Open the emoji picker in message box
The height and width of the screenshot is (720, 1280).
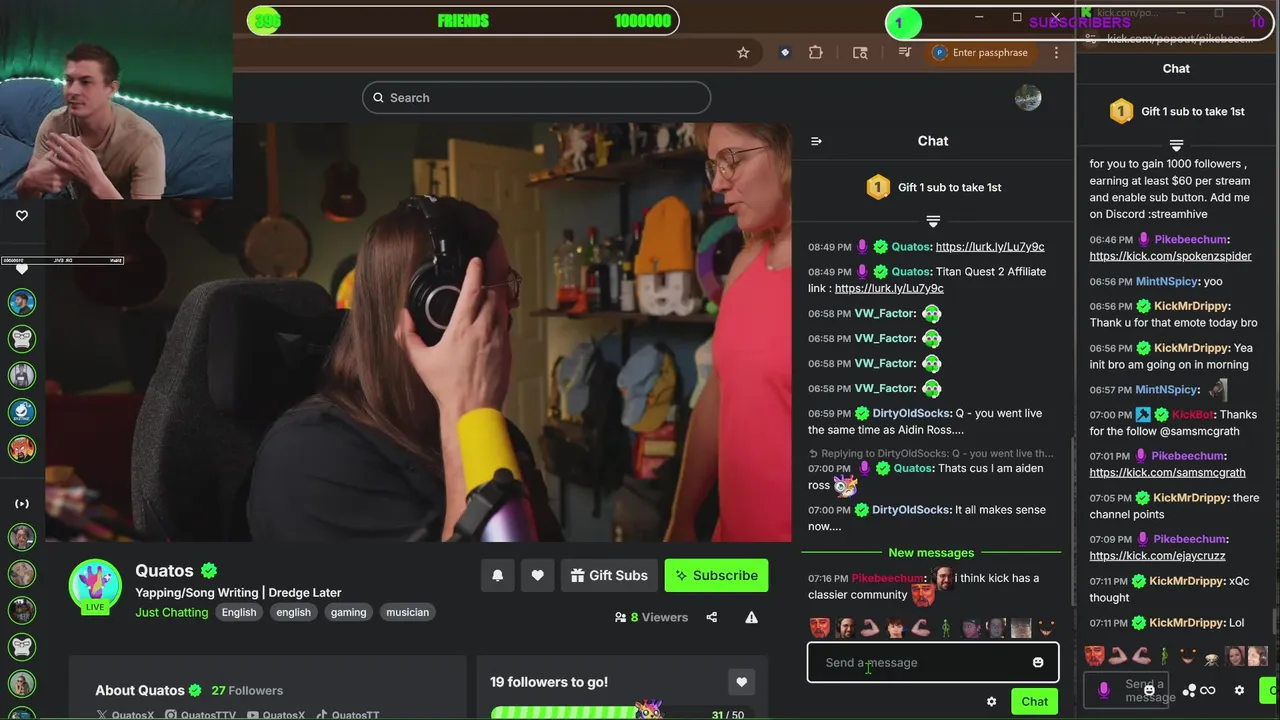[1038, 663]
